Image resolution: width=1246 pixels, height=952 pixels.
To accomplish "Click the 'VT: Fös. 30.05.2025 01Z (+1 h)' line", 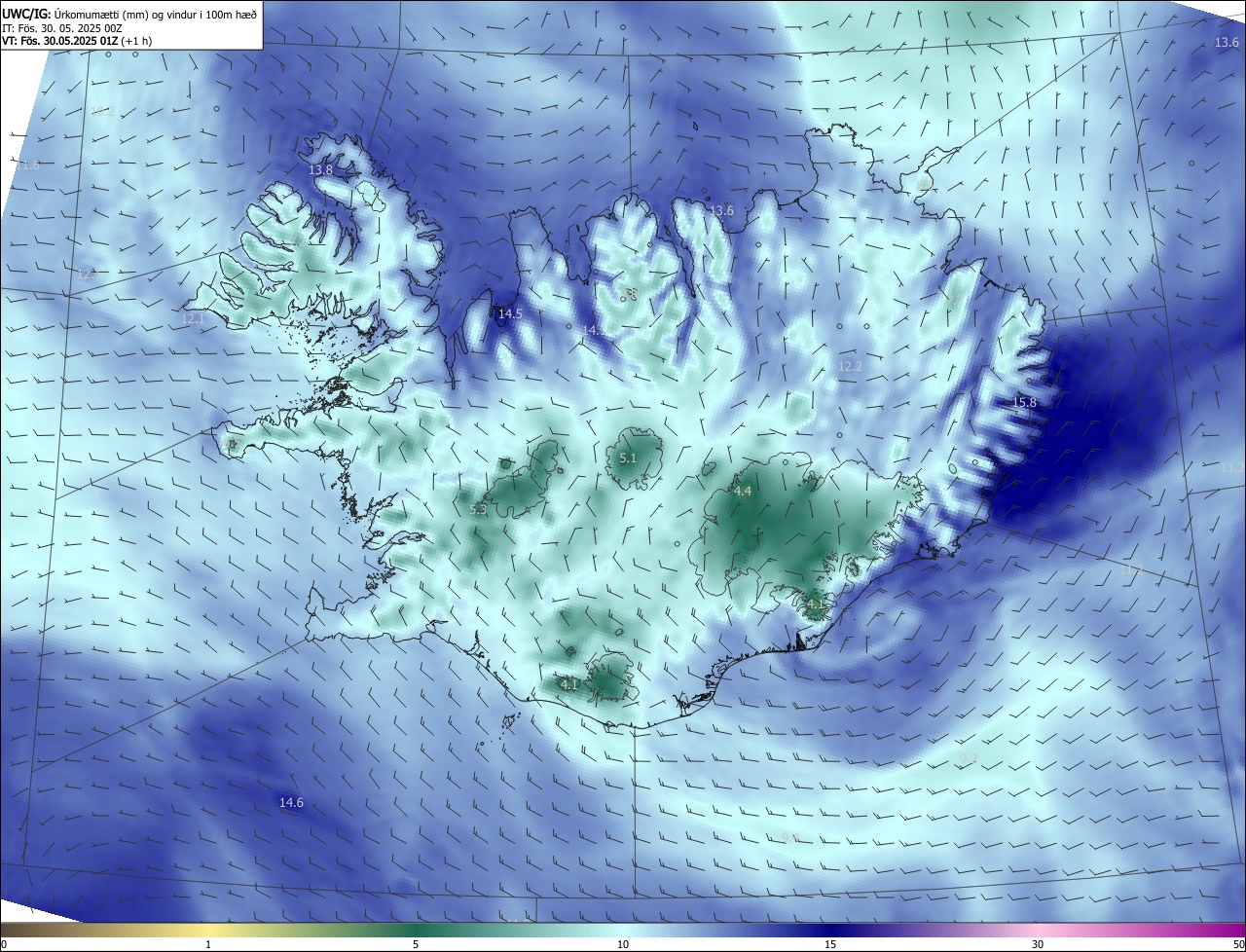I will coord(76,41).
